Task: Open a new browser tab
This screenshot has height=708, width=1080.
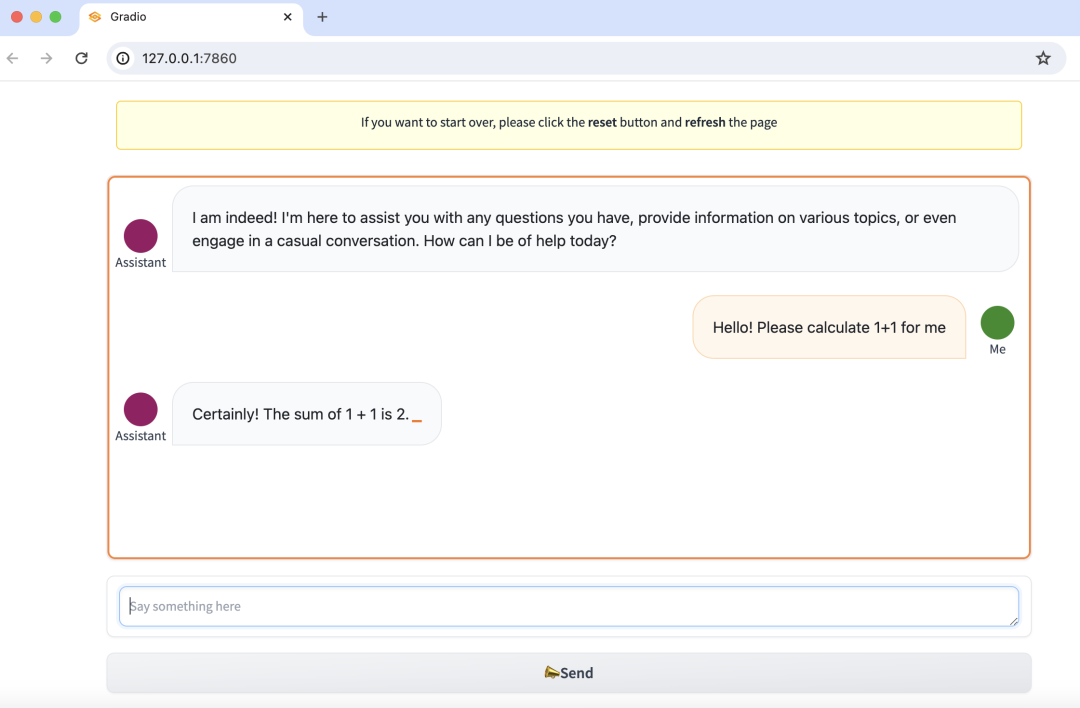Action: point(322,17)
